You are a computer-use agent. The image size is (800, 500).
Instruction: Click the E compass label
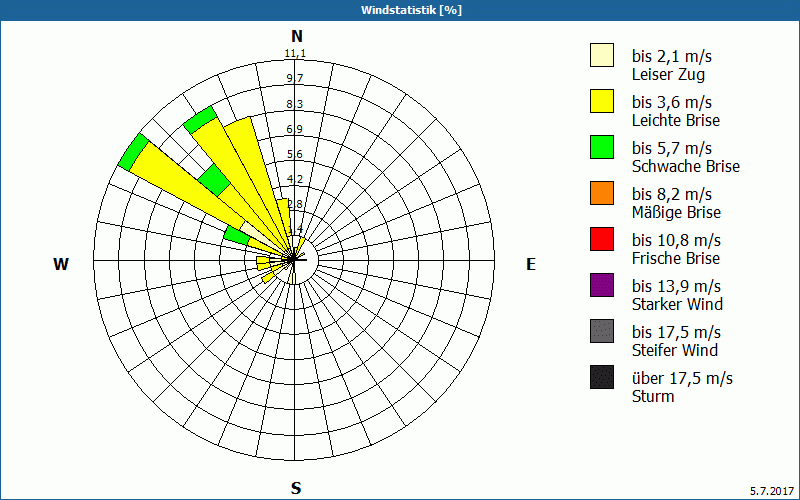click(531, 264)
